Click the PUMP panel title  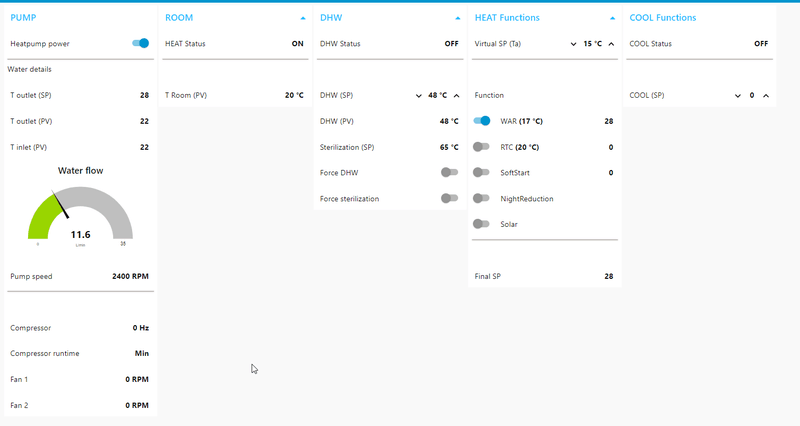tap(23, 17)
